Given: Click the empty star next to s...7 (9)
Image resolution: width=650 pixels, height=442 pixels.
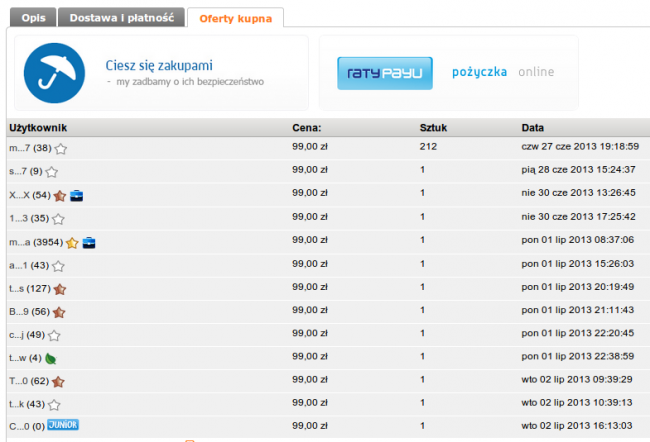Looking at the screenshot, I should coord(52,172).
